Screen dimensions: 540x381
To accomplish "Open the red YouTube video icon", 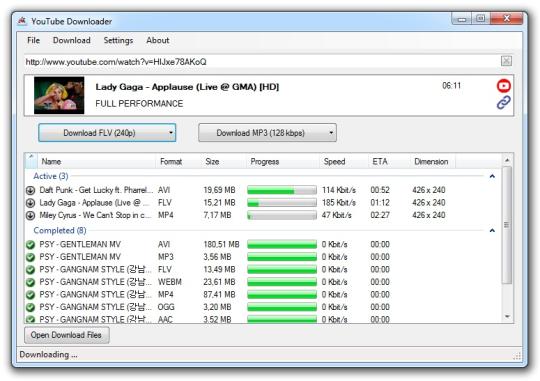I will coord(503,86).
